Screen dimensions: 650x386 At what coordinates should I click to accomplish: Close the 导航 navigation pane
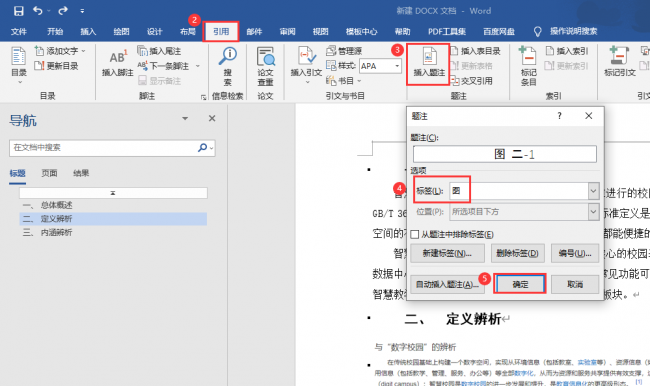point(212,119)
